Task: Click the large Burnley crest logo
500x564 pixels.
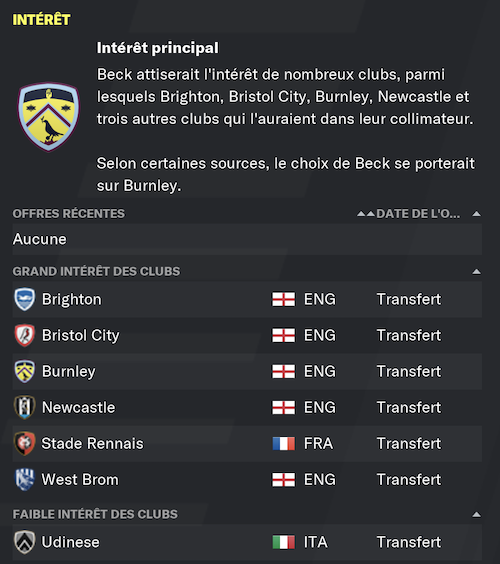Action: click(49, 117)
